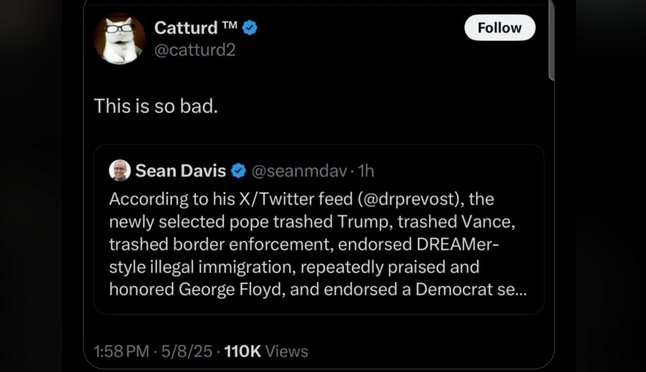The image size is (646, 372).
Task: Click the "This is so bad." text
Action: (x=156, y=106)
